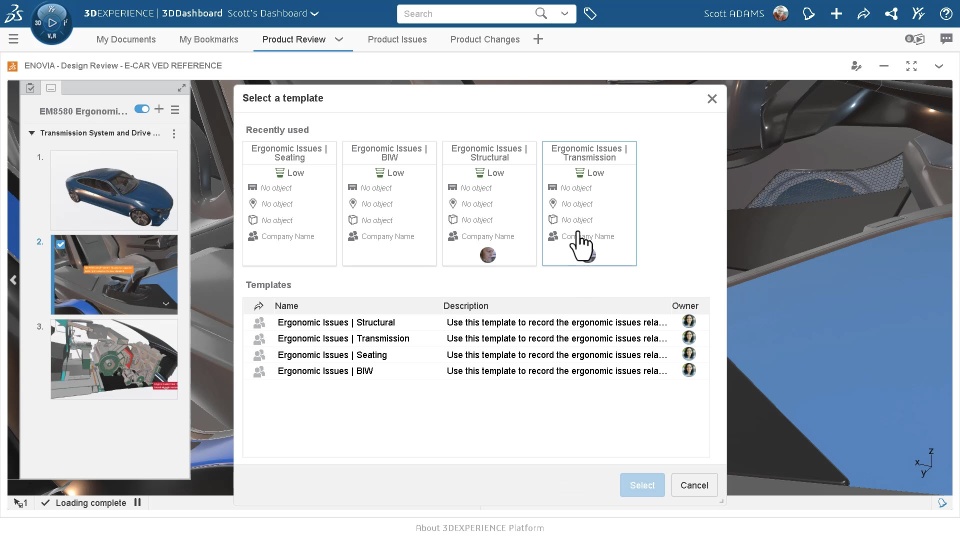The width and height of the screenshot is (960, 540).
Task: Choose Ergonomic Issues | Structural recent card
Action: 489,203
